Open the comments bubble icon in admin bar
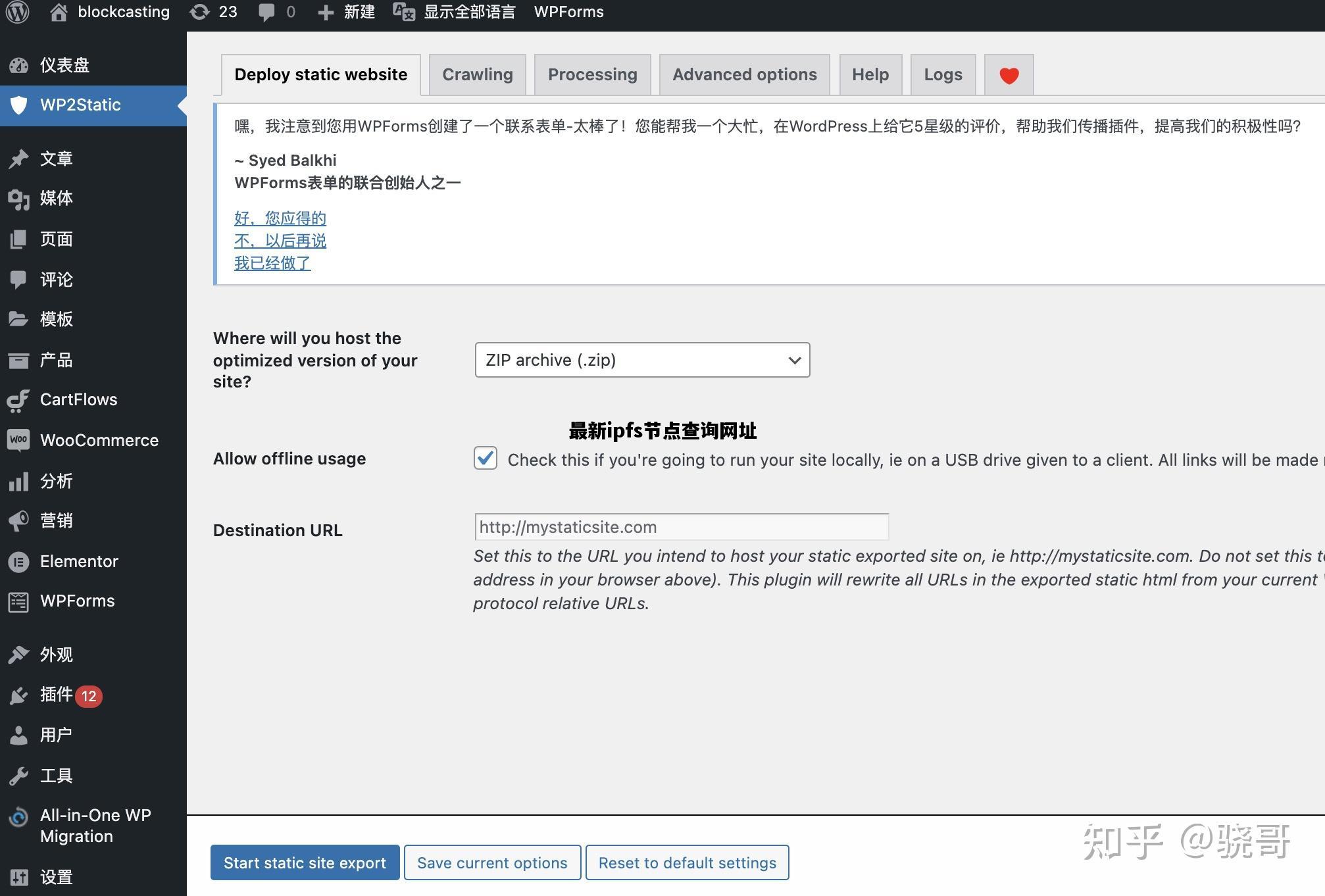Screen dimensions: 1325x896 click(x=266, y=12)
